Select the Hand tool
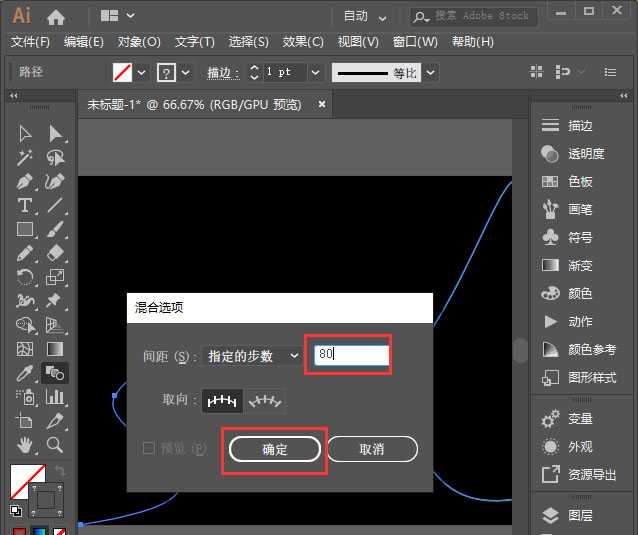The height and width of the screenshot is (535, 638). point(26,445)
